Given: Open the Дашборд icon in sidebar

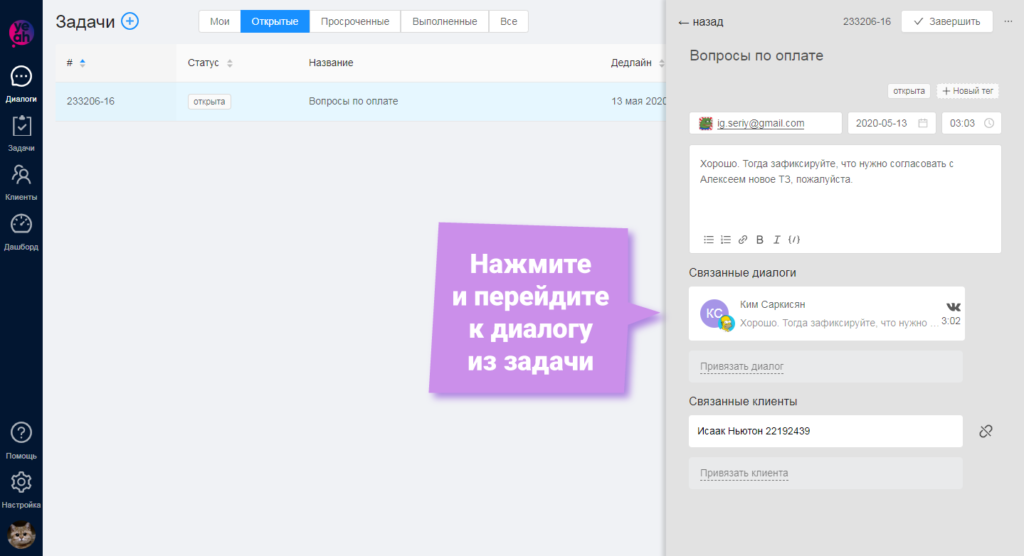Looking at the screenshot, I should click(x=21, y=229).
